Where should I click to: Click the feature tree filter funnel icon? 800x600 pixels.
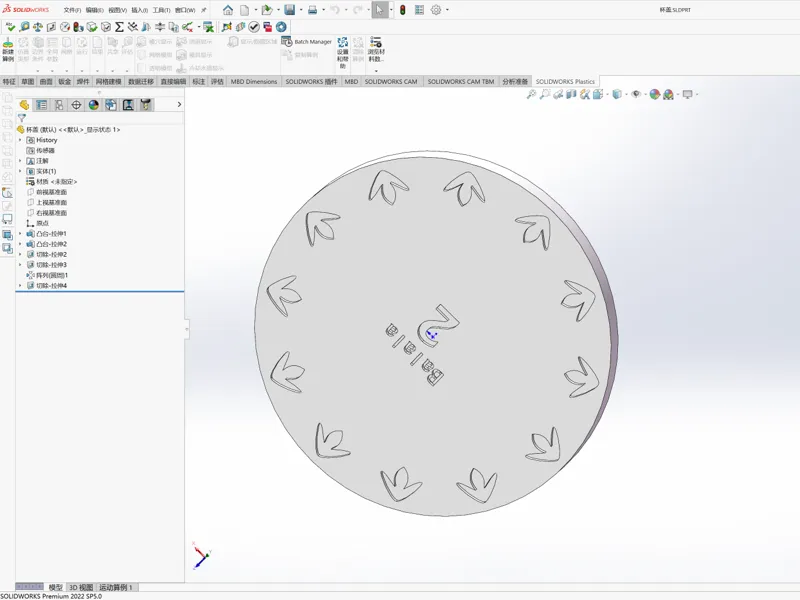pyautogui.click(x=21, y=118)
